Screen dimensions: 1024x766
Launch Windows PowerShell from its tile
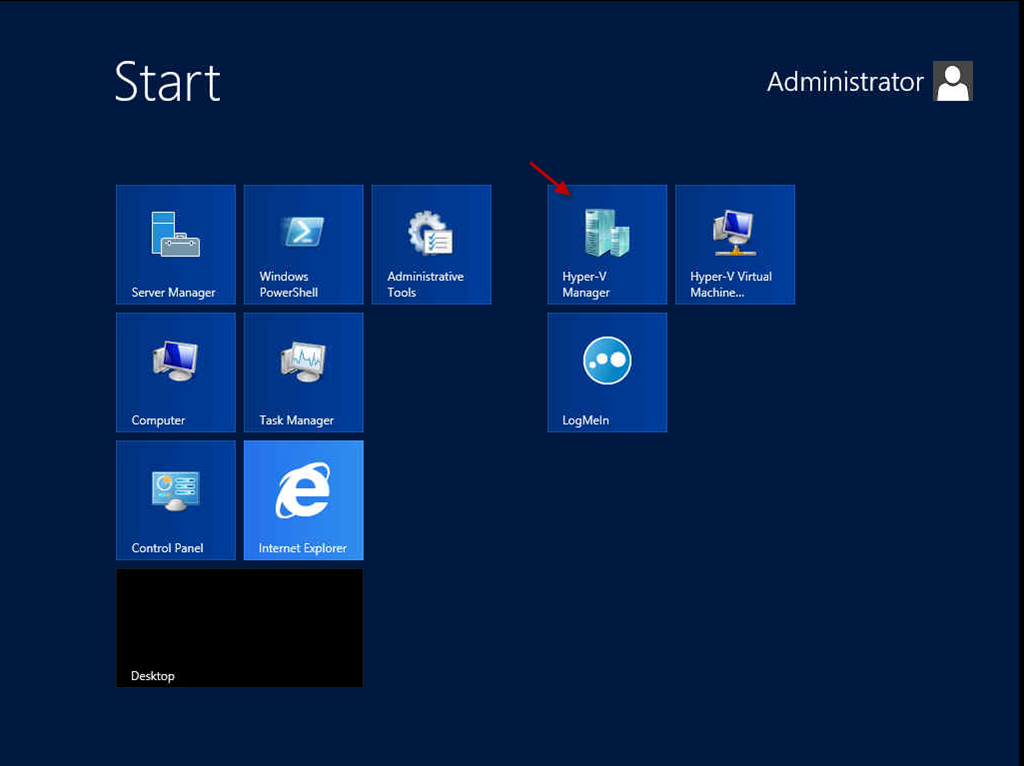tap(303, 244)
